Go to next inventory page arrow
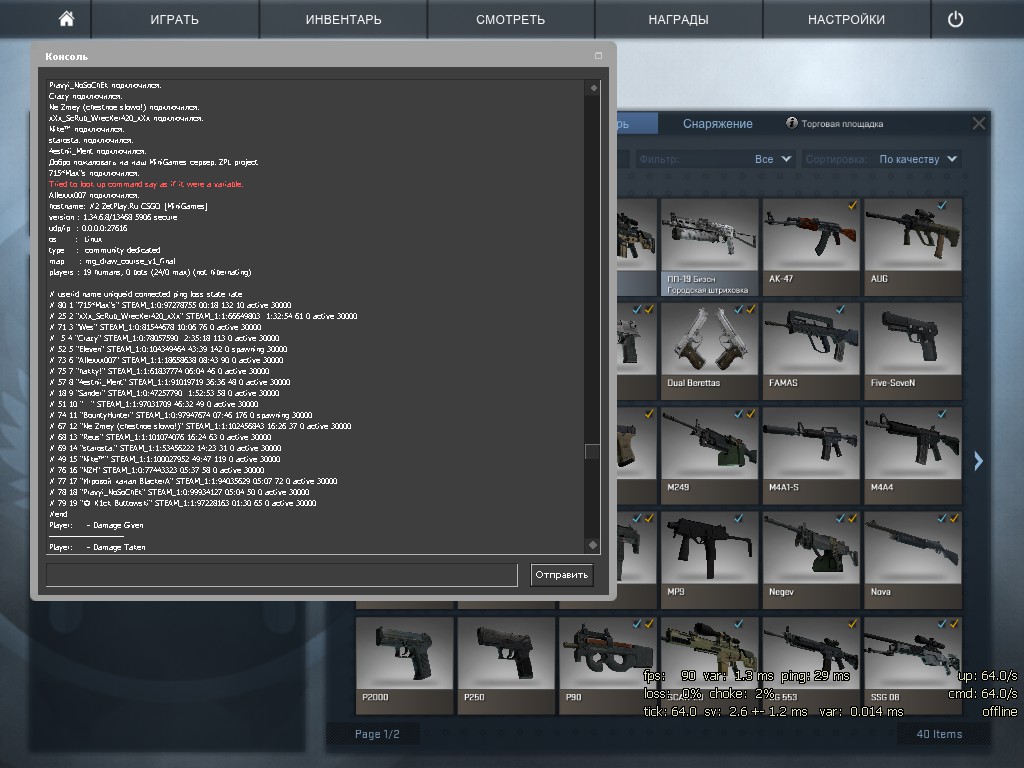 coord(978,460)
